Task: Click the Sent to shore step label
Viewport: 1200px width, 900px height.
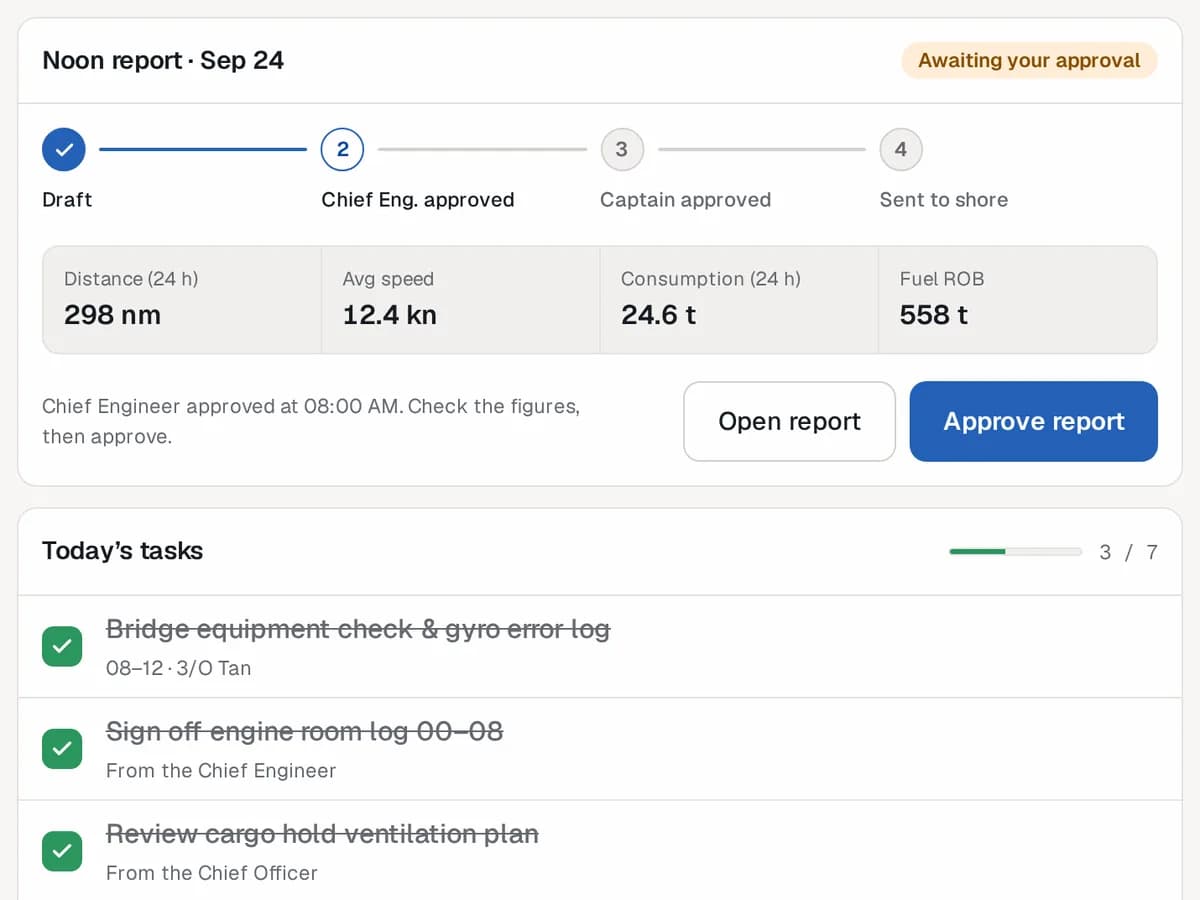Action: click(x=944, y=199)
